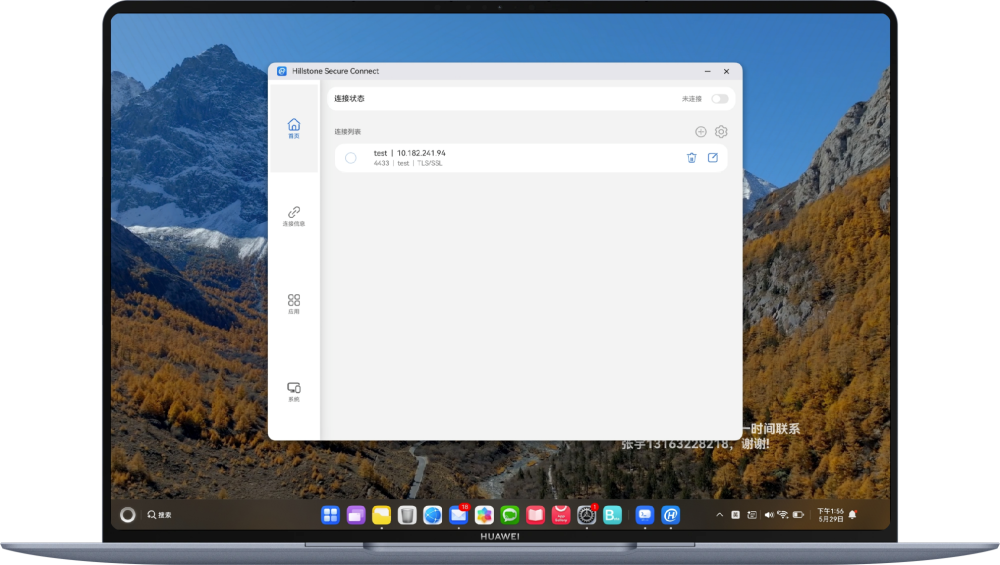Toggle the 连接状态 connection switch
The height and width of the screenshot is (565, 1000).
tap(719, 99)
